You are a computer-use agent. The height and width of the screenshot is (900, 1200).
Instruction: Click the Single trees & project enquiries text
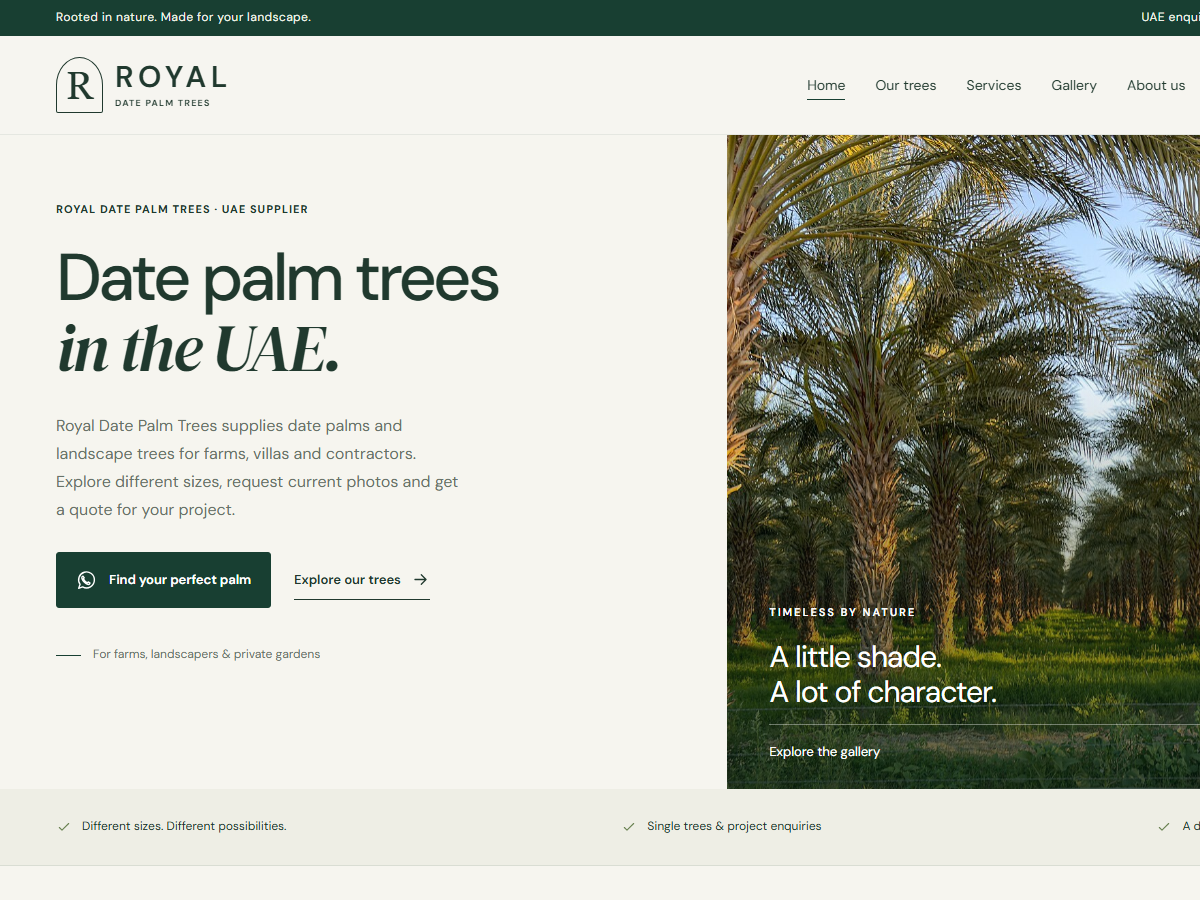tap(734, 826)
